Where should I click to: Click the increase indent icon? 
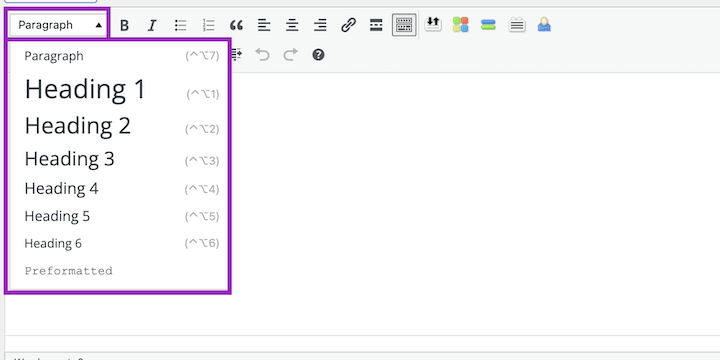click(x=236, y=55)
